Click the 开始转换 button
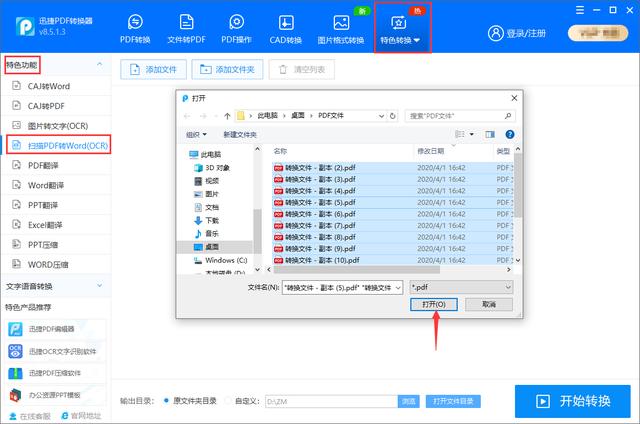 573,401
